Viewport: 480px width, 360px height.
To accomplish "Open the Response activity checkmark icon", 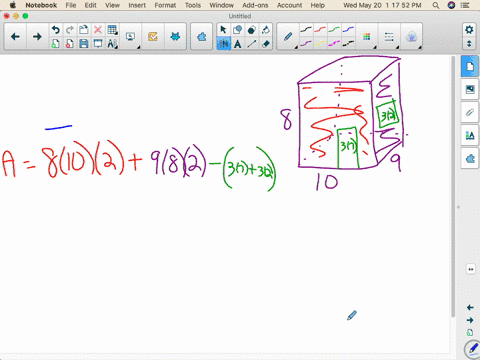I will click(153, 37).
